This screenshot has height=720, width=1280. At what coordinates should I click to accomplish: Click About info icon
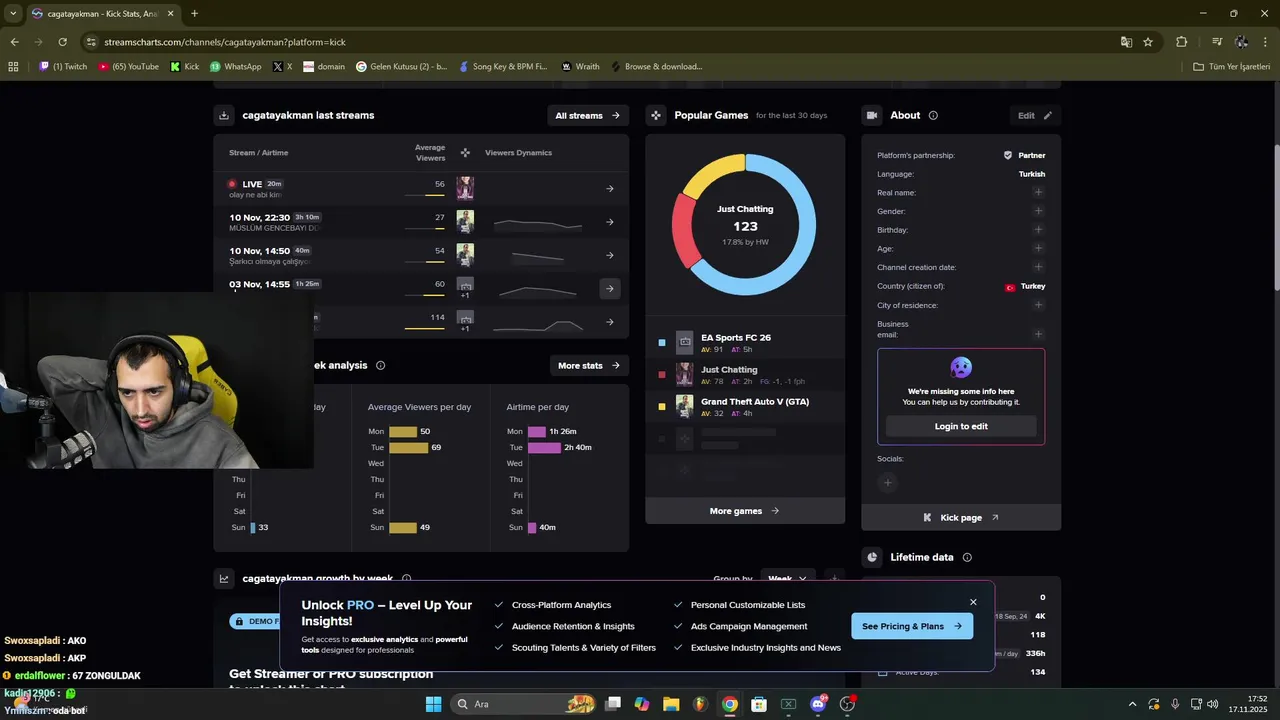tap(933, 115)
